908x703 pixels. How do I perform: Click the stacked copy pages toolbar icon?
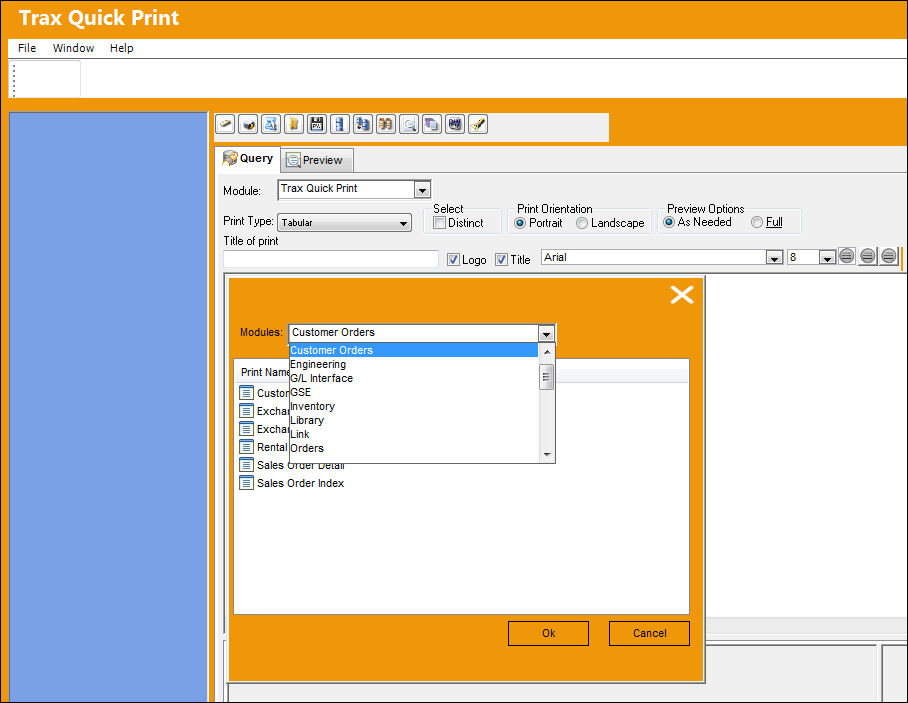431,124
